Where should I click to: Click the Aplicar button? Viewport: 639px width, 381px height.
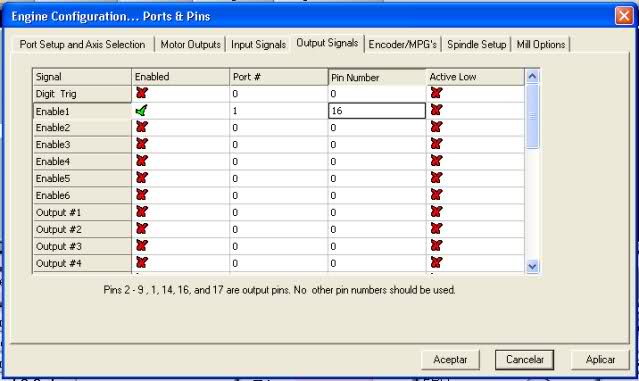click(600, 360)
